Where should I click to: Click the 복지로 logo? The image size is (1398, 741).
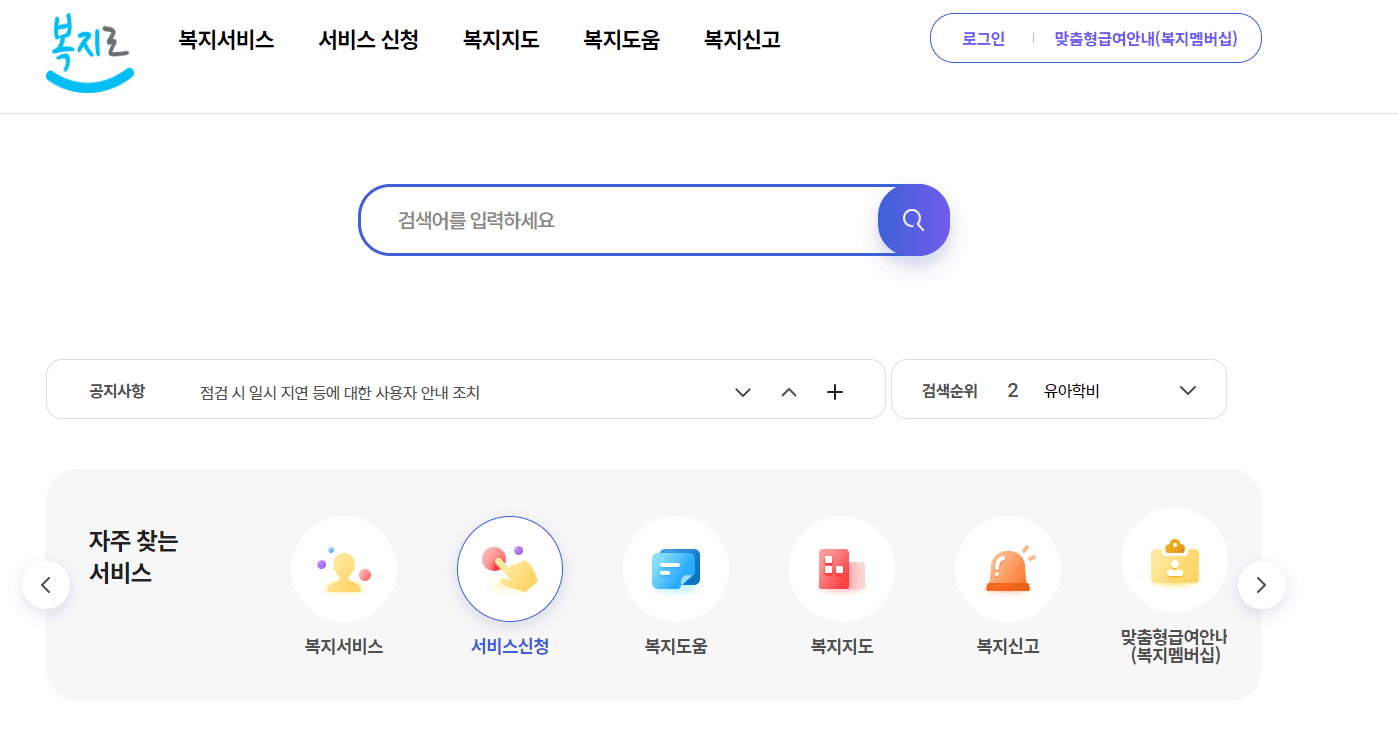click(89, 51)
